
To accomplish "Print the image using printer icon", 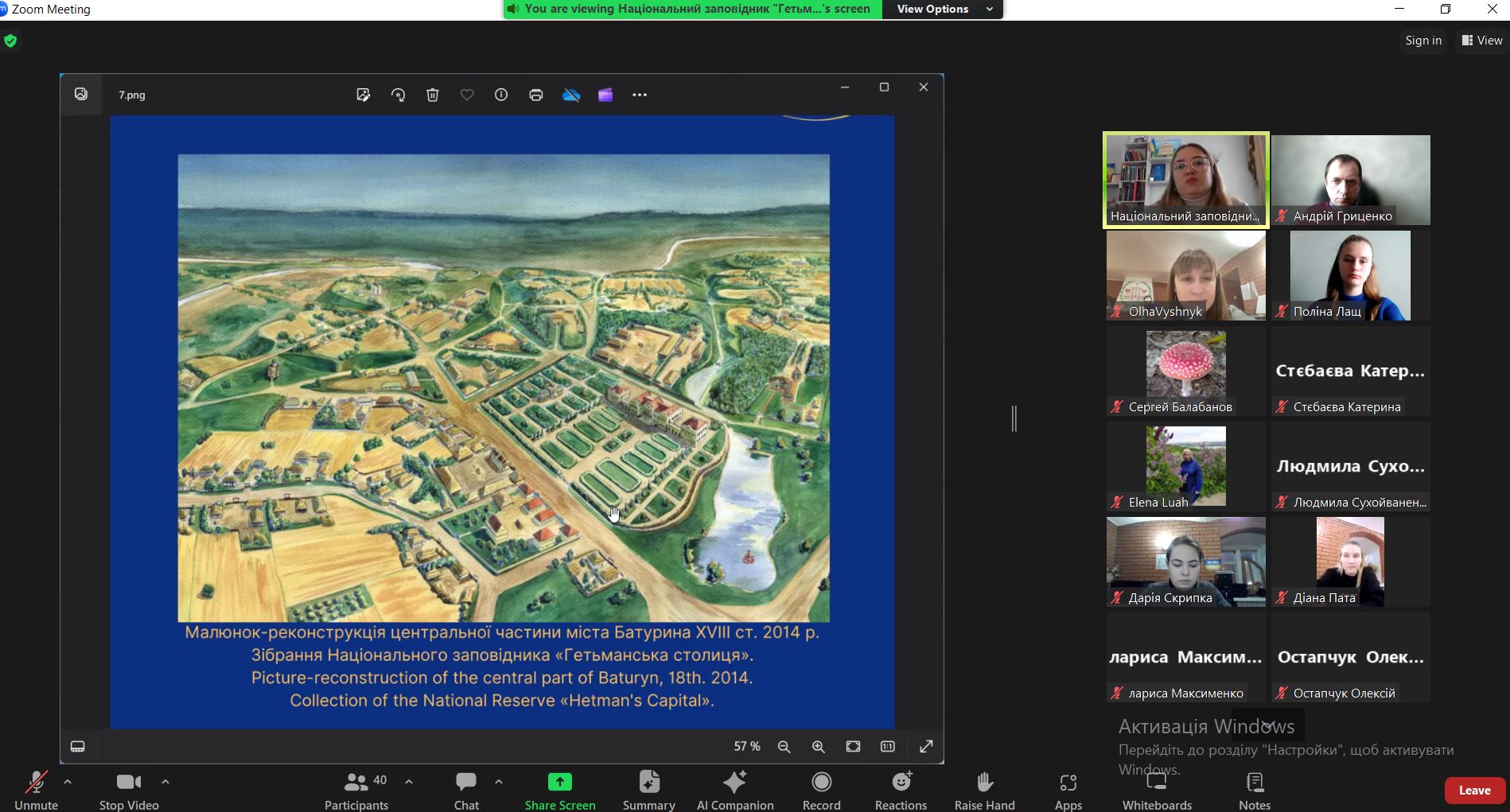I will click(x=536, y=95).
